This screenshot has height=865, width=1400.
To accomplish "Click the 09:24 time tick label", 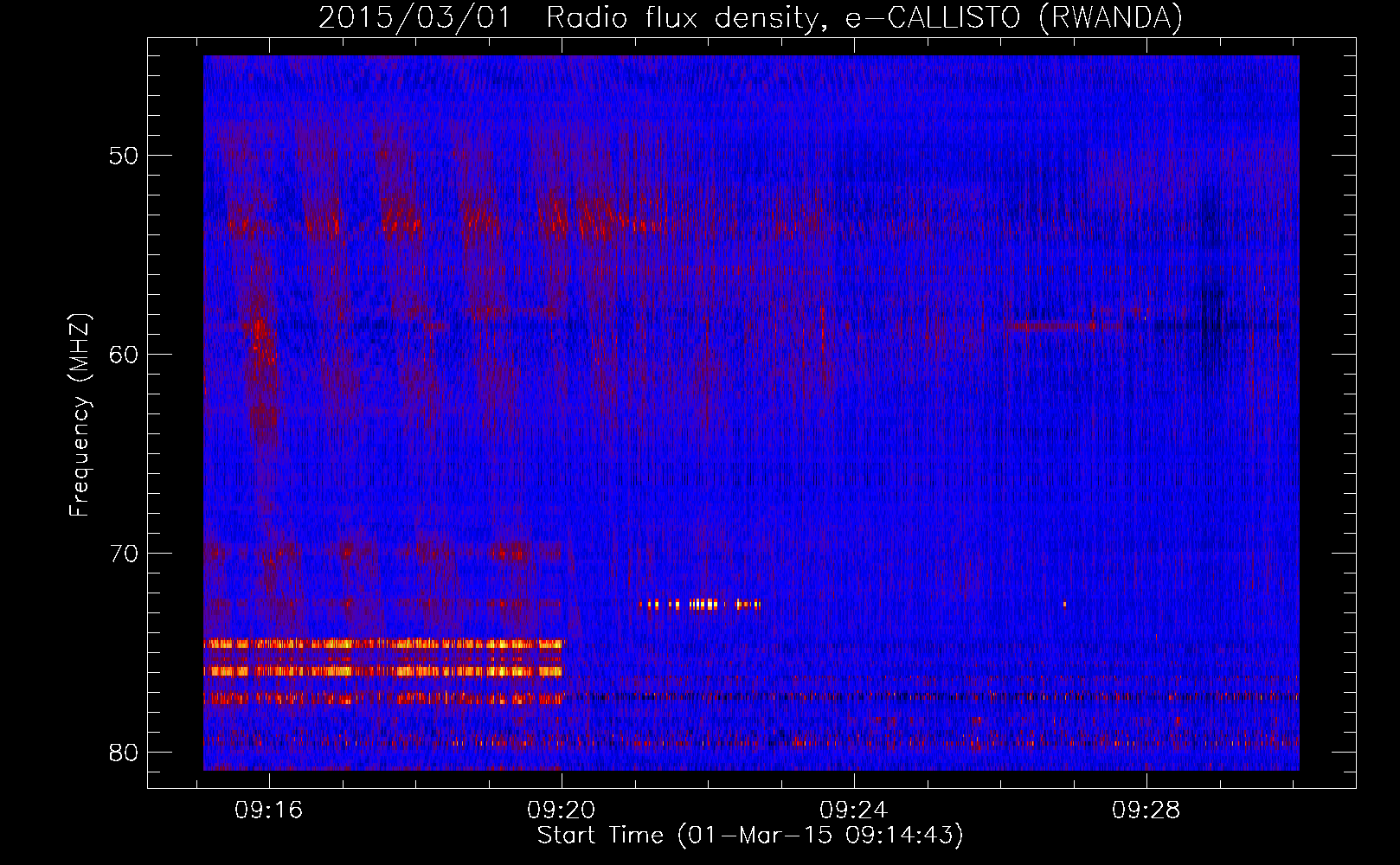I will tap(854, 811).
